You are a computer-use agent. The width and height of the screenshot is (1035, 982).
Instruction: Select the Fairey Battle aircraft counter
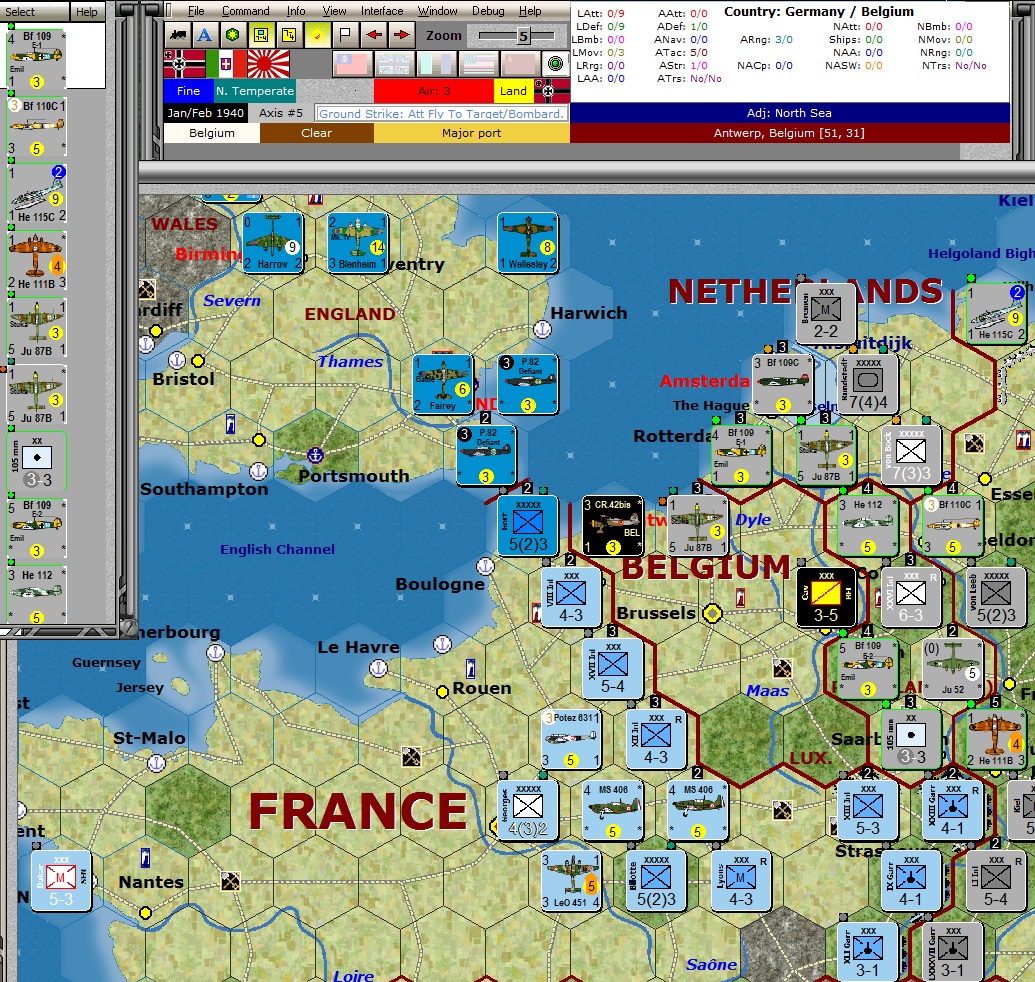[443, 384]
